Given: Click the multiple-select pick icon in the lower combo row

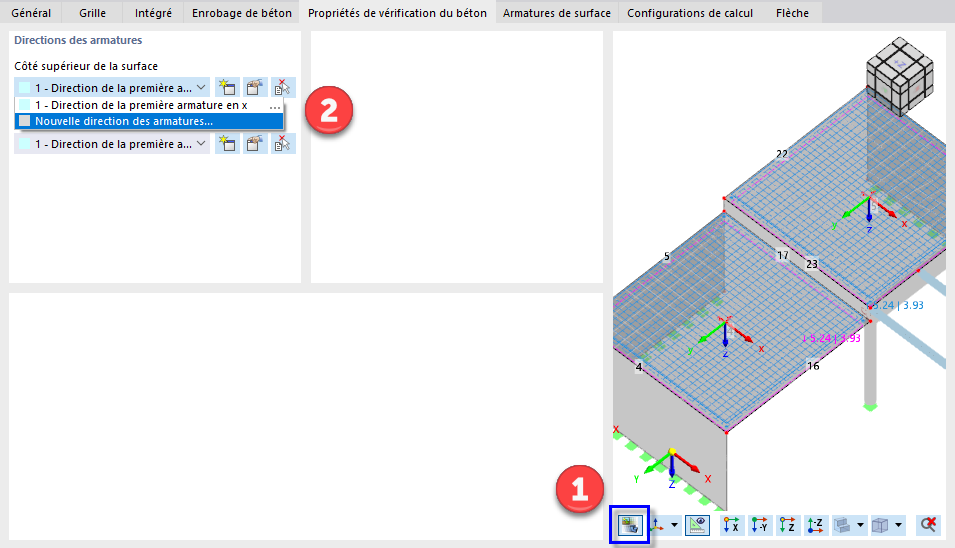Looking at the screenshot, I should [283, 144].
